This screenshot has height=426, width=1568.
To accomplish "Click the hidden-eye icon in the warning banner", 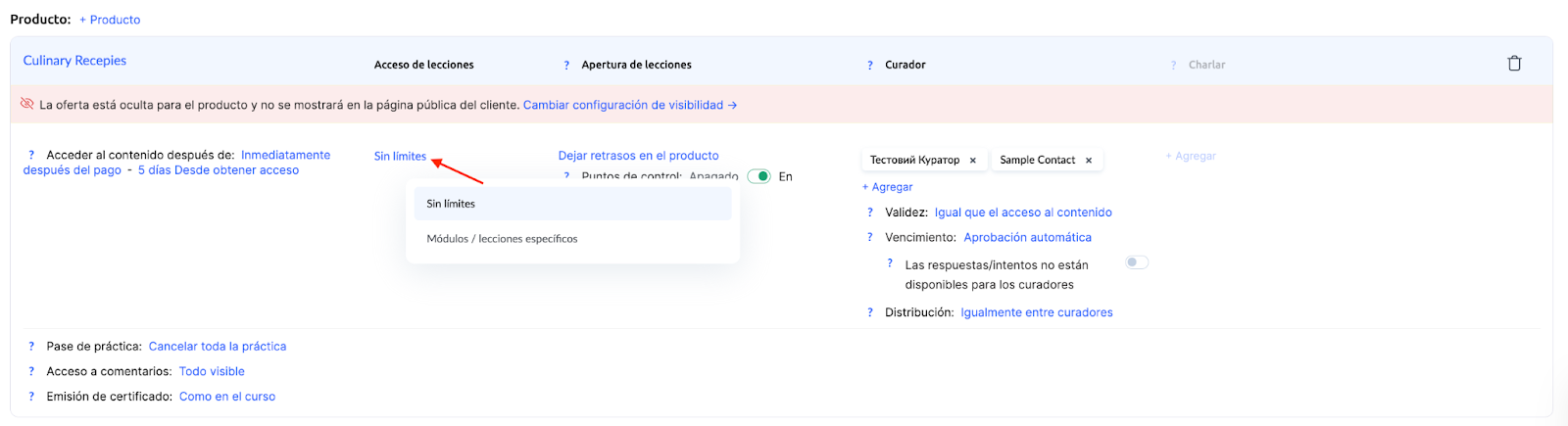I will (x=27, y=104).
